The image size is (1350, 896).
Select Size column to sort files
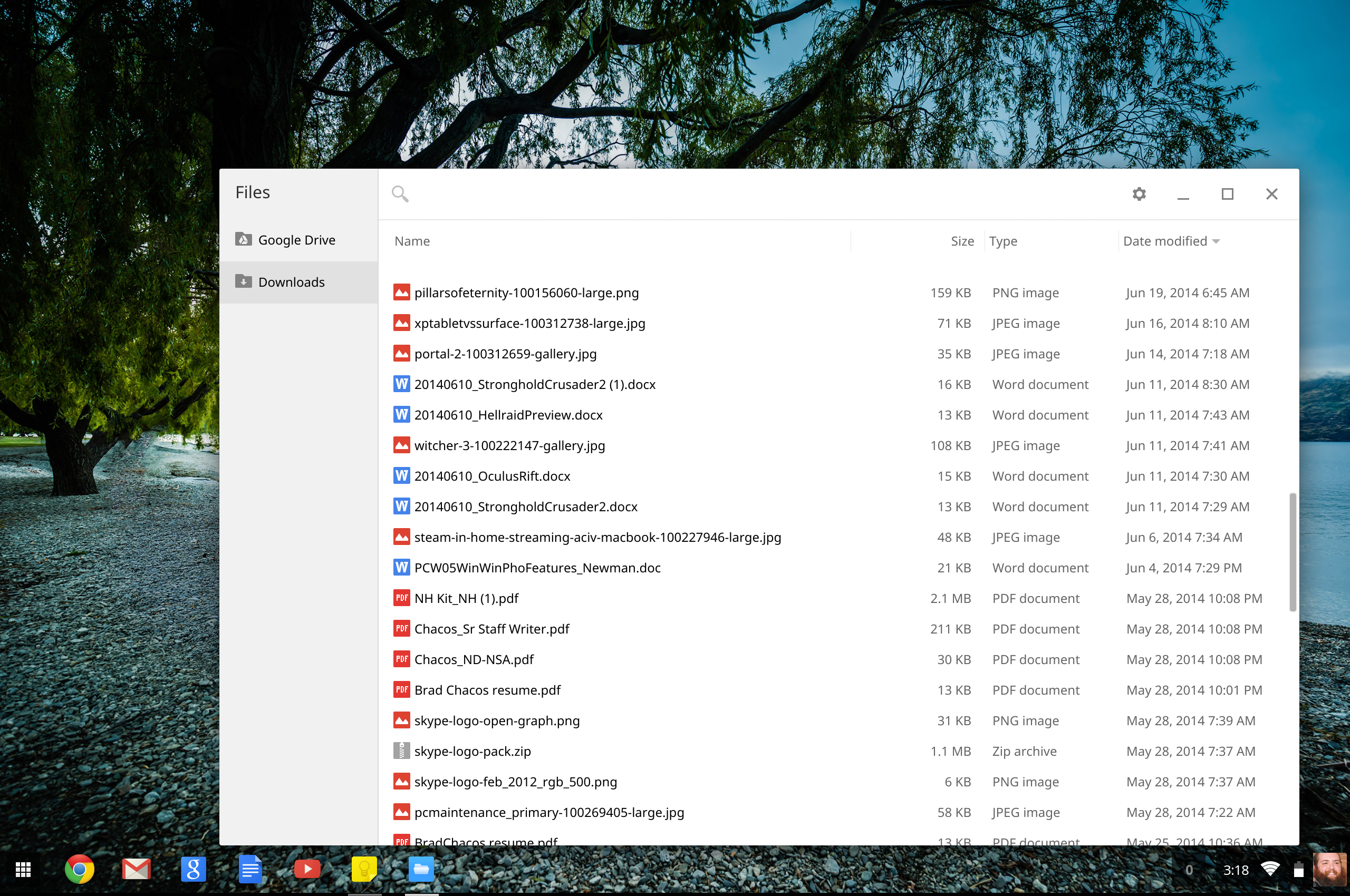tap(960, 240)
